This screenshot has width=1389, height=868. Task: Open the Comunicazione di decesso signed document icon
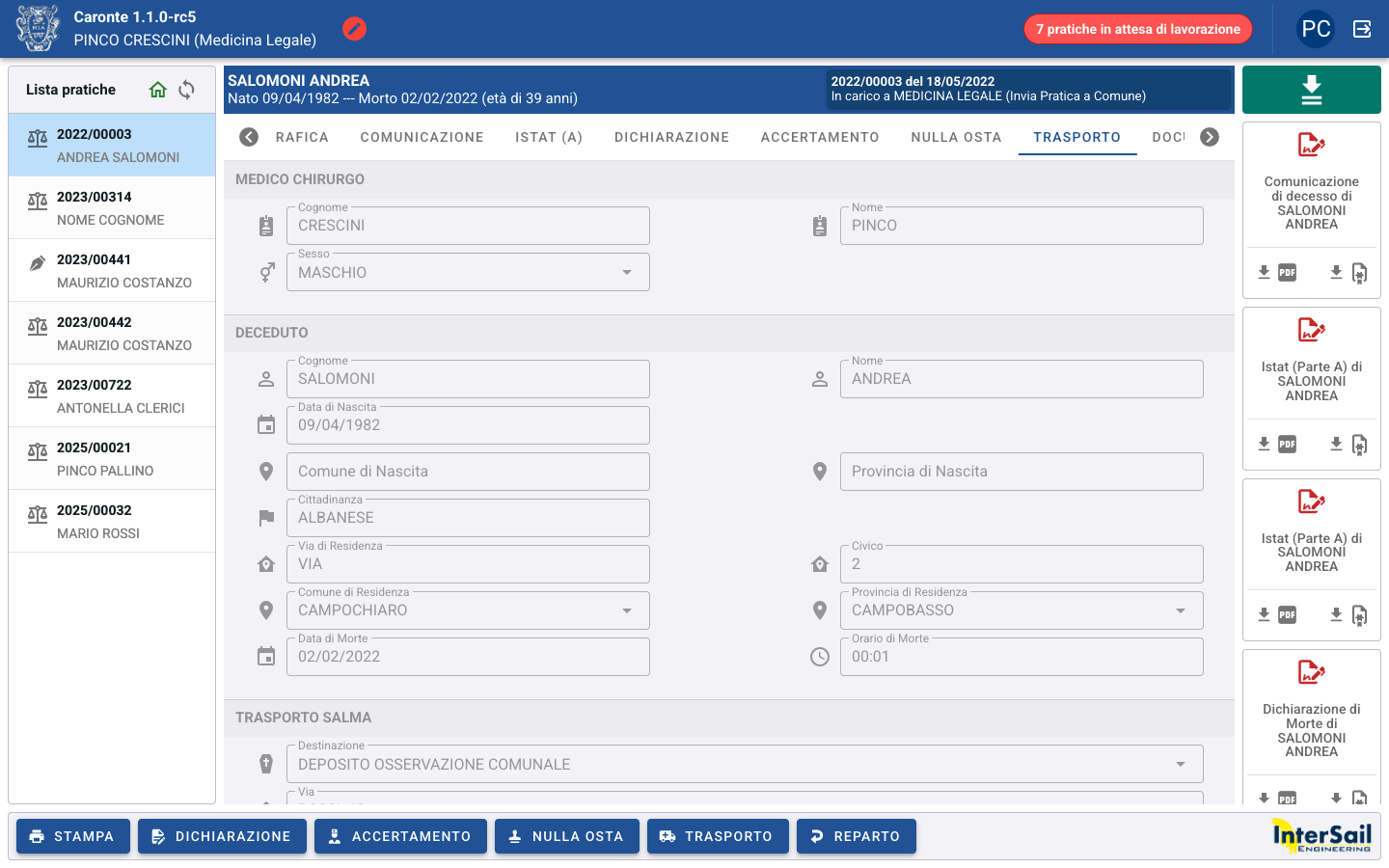(1312, 146)
